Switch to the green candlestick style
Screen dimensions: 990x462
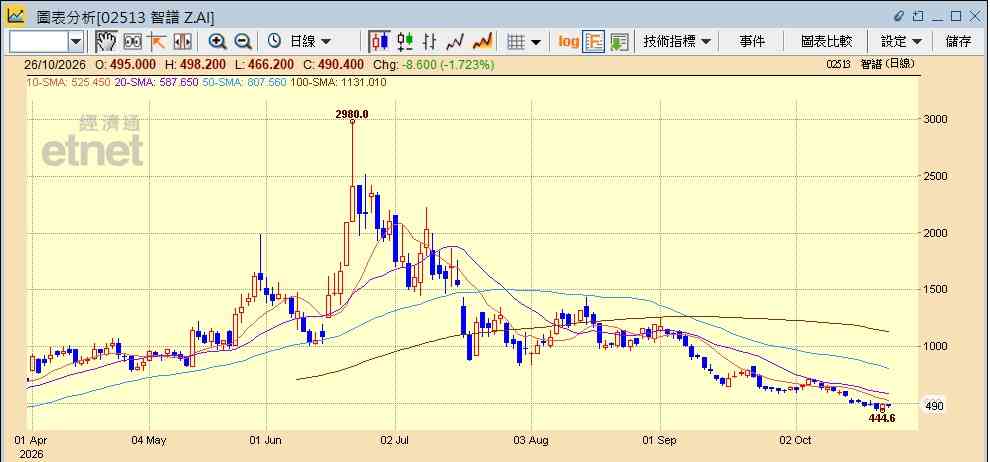click(405, 42)
